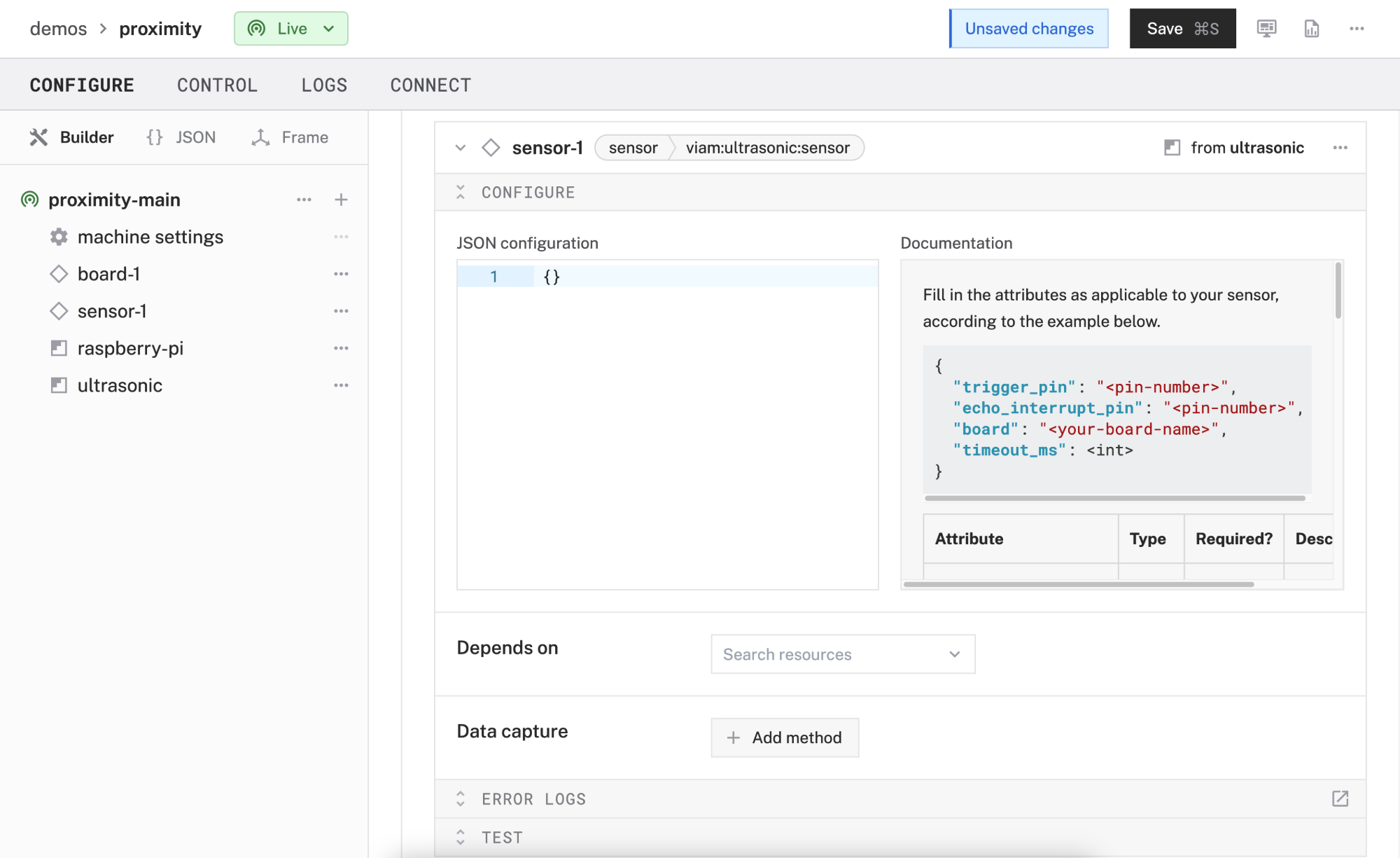This screenshot has height=858, width=1400.
Task: Open the Depends on Search resources dropdown
Action: coord(843,654)
